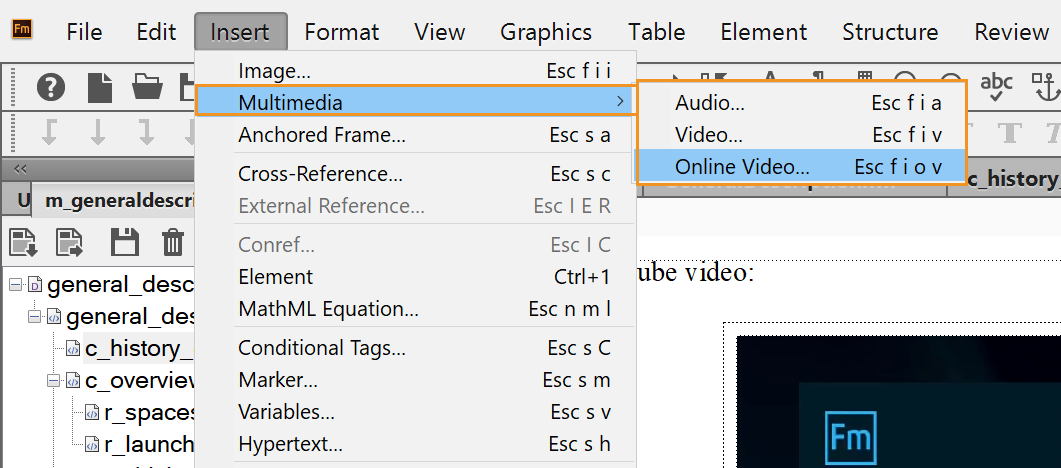Select Cross-Reference from Insert menu
1061x468 pixels.
[320, 174]
